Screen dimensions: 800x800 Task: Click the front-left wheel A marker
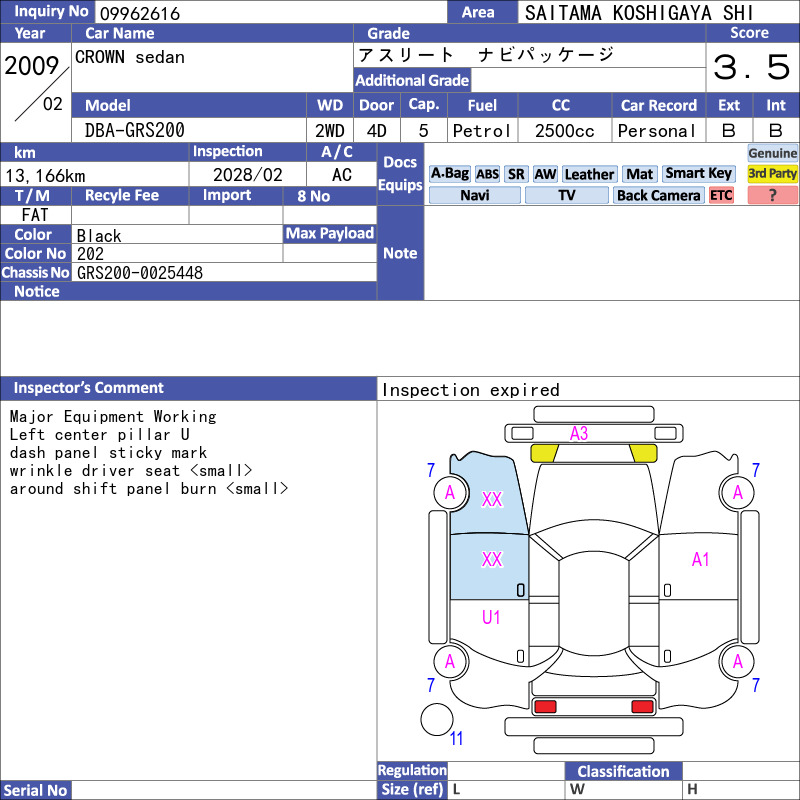(449, 492)
